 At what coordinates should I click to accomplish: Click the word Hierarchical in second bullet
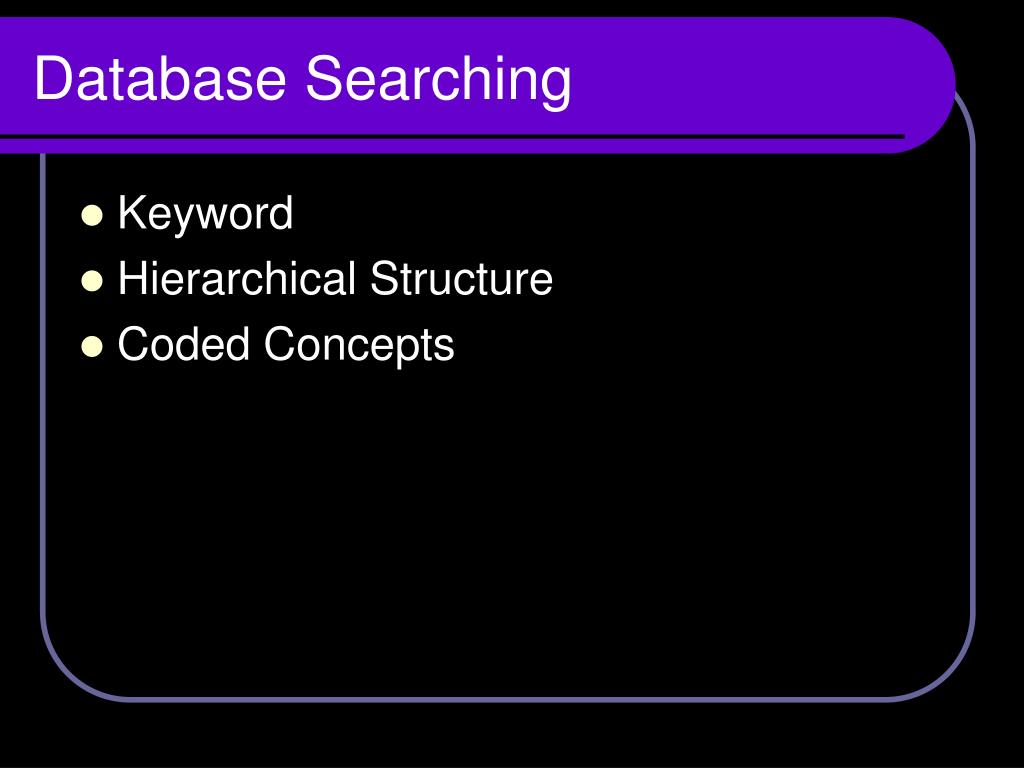coord(236,278)
